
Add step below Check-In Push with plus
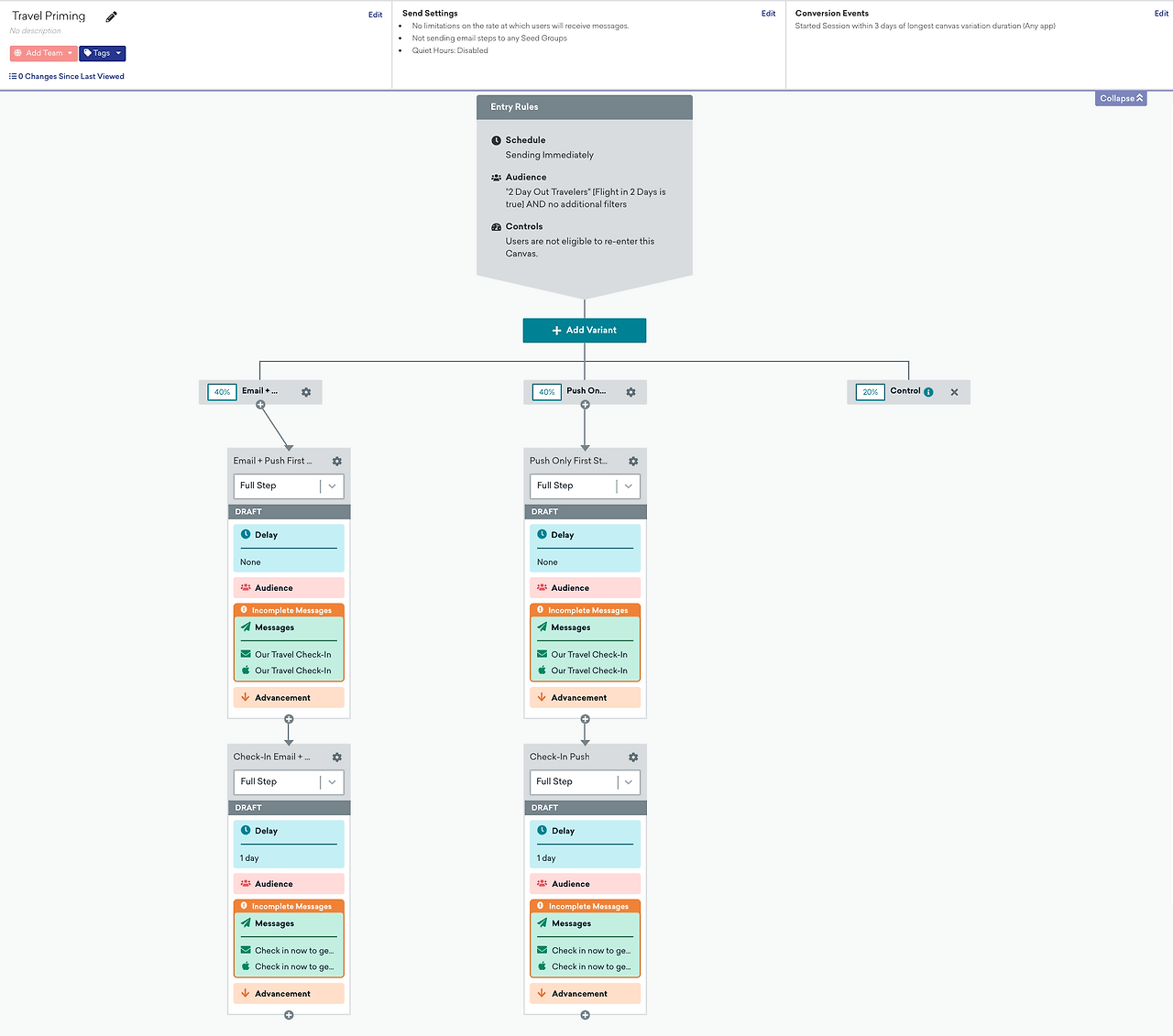click(x=585, y=1015)
